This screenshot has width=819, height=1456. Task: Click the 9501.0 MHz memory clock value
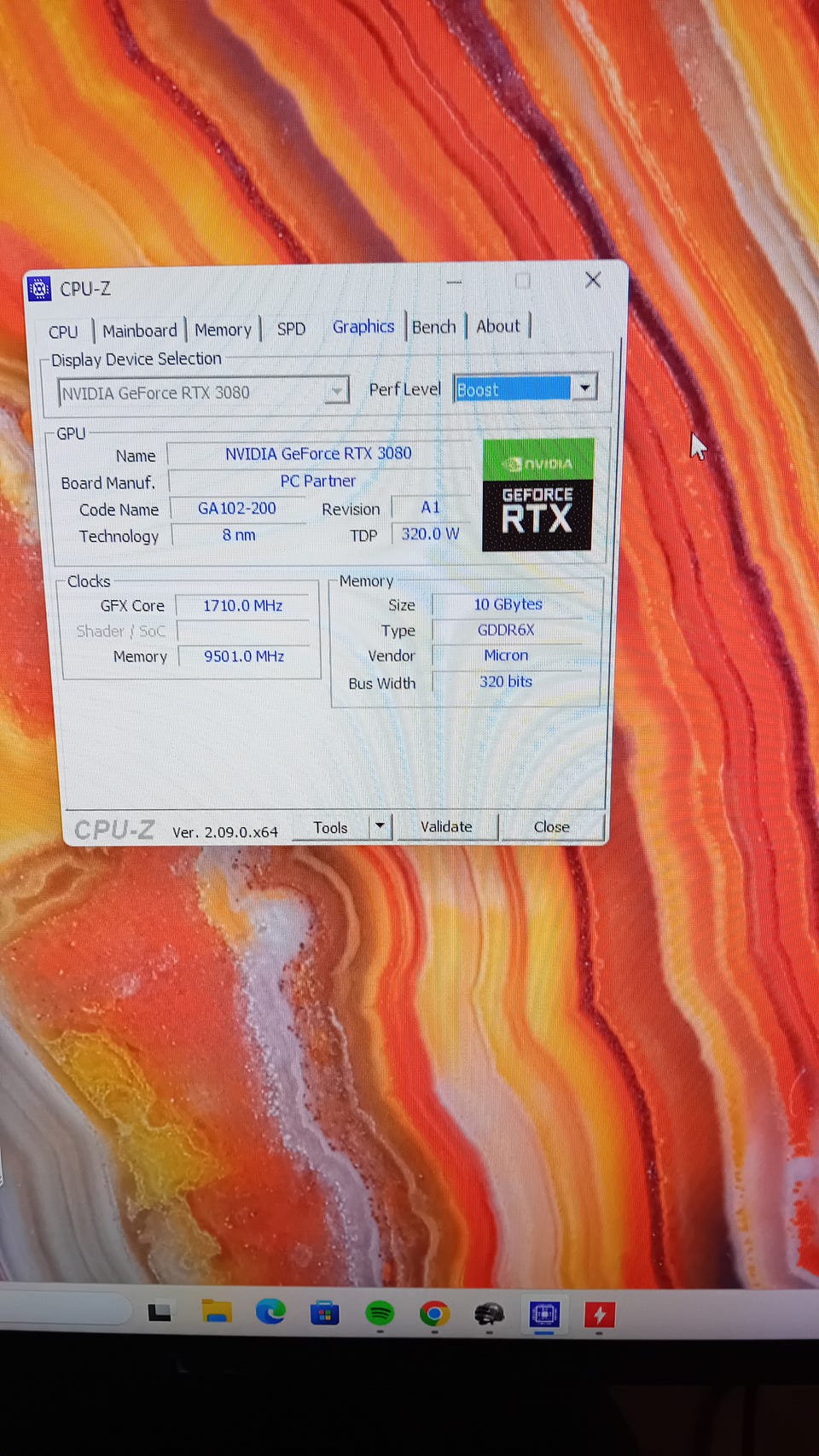click(244, 656)
